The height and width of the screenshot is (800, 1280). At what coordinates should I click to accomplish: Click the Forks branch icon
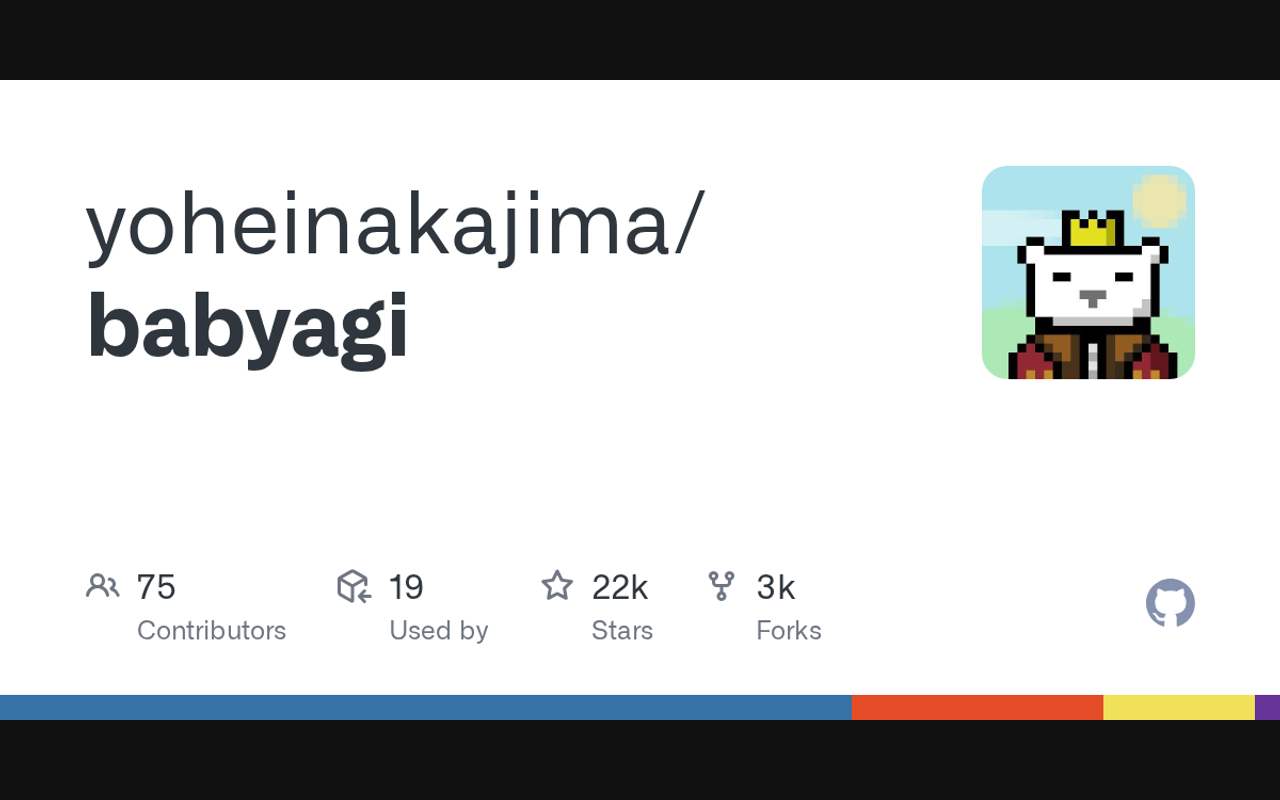coord(721,586)
